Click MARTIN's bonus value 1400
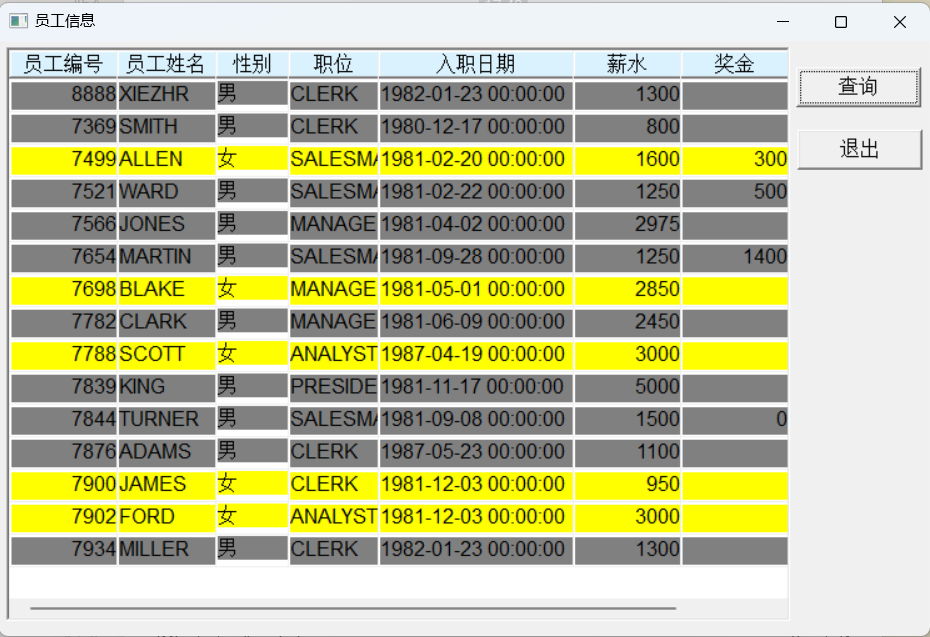The width and height of the screenshot is (930, 637). 735,257
